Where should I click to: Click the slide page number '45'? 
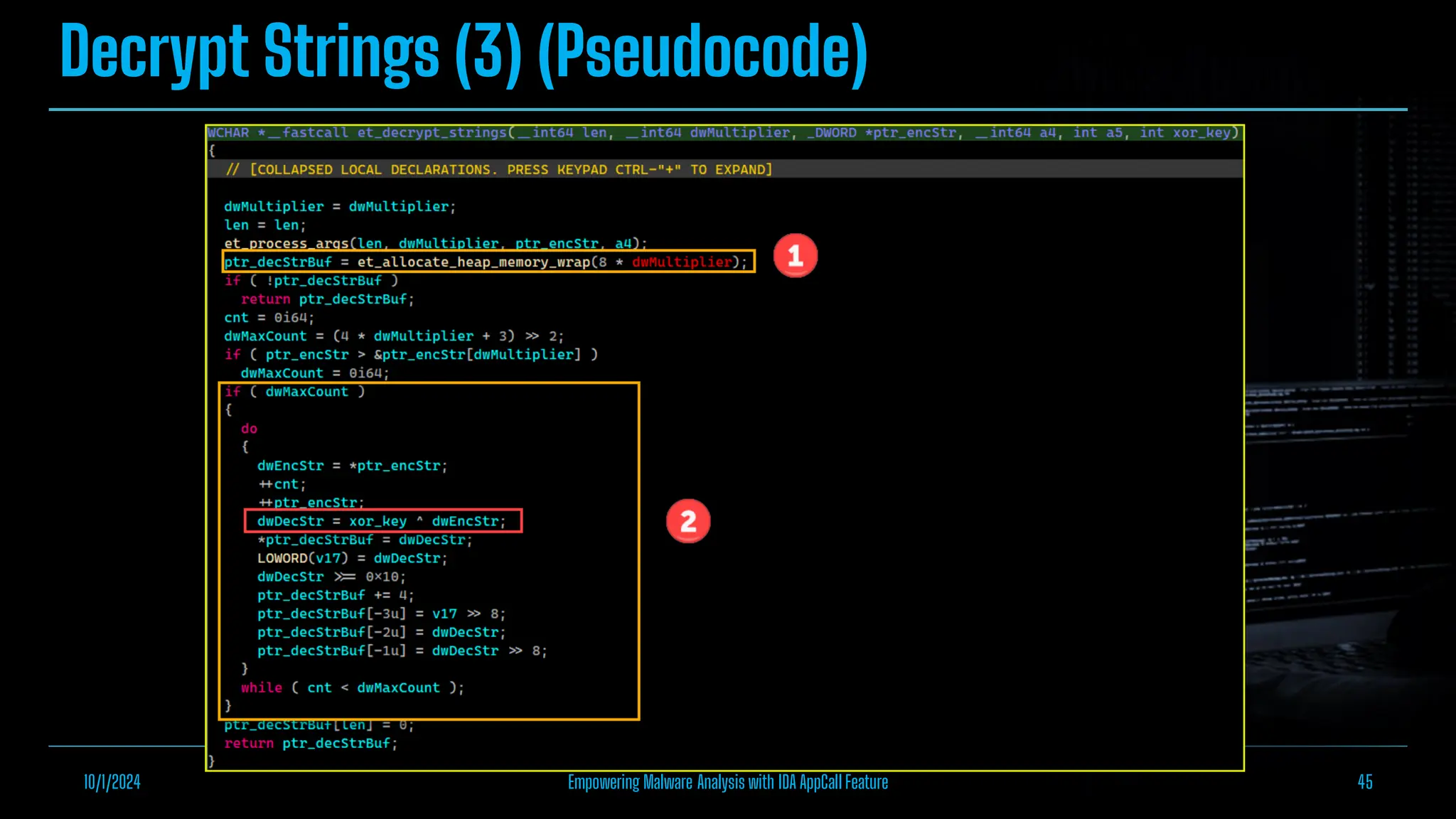tap(1365, 782)
